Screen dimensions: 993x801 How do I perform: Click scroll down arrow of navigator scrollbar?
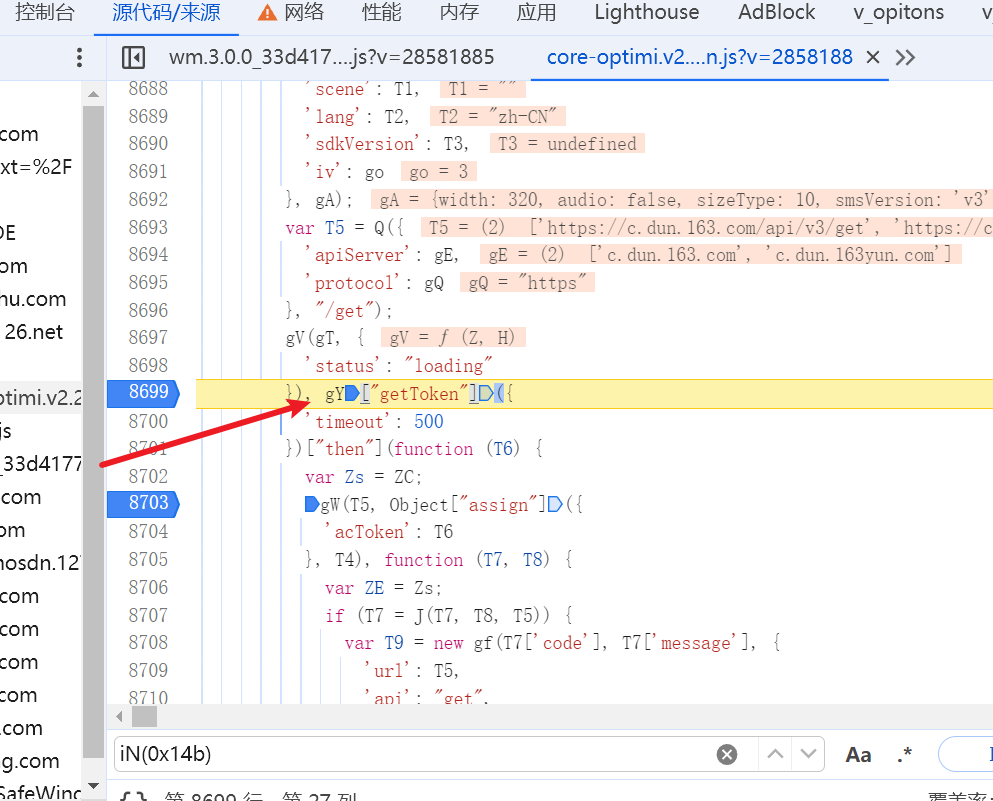pos(94,786)
